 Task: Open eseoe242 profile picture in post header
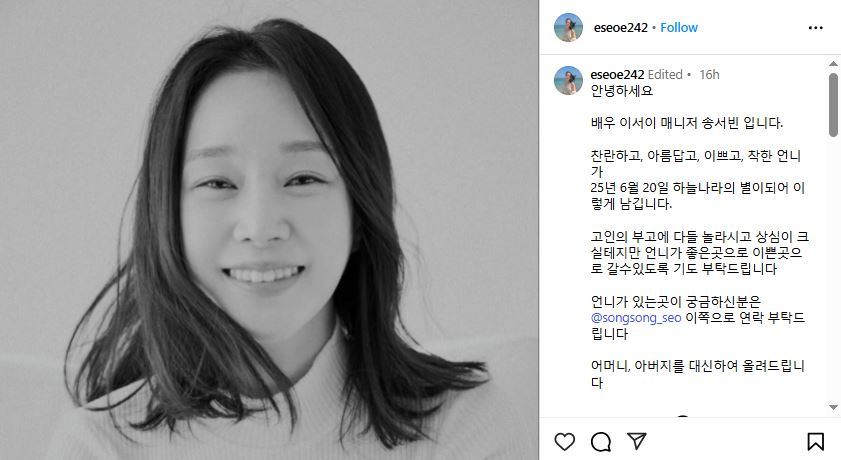click(x=568, y=27)
